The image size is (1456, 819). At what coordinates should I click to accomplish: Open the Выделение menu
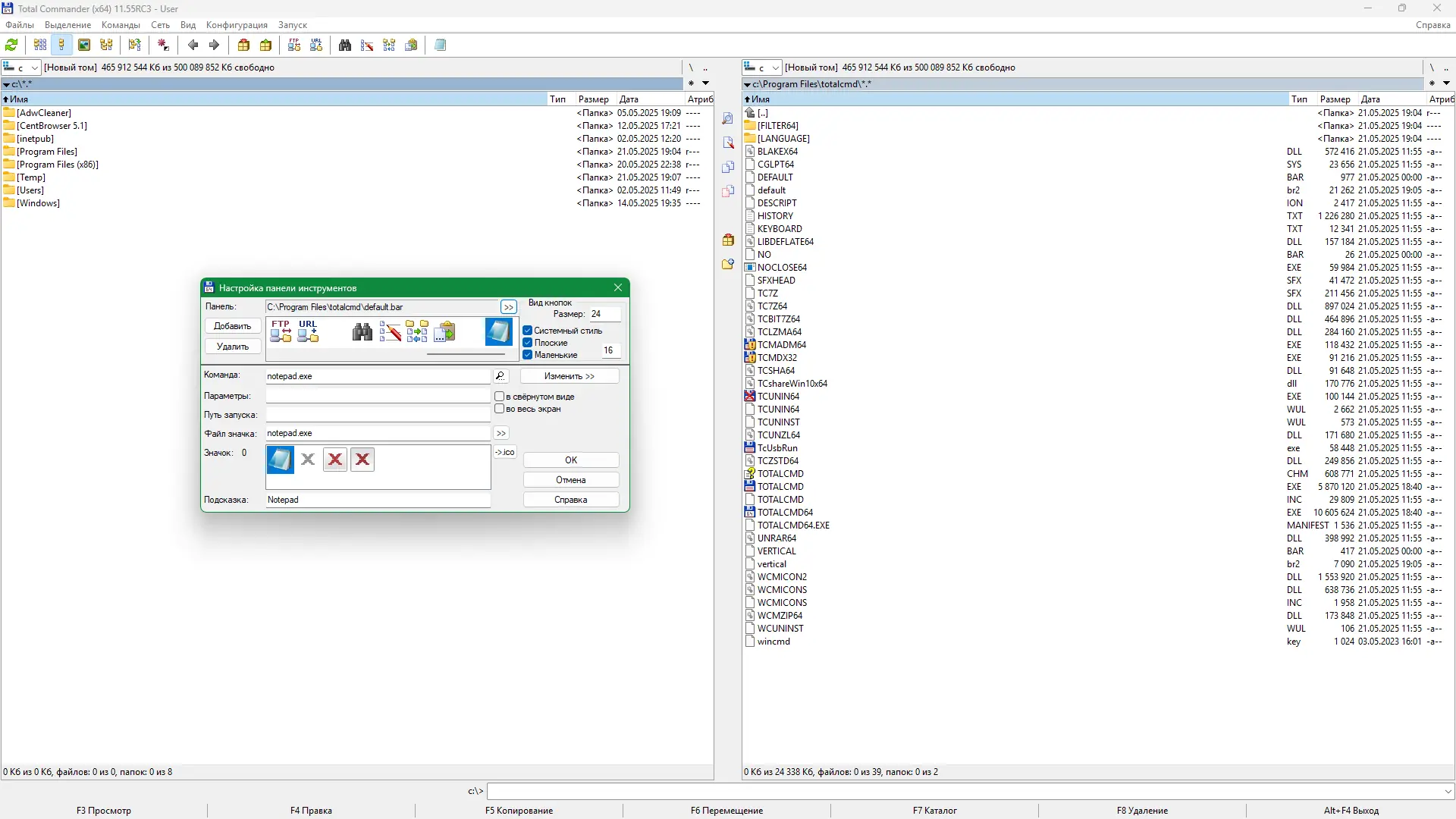click(67, 25)
